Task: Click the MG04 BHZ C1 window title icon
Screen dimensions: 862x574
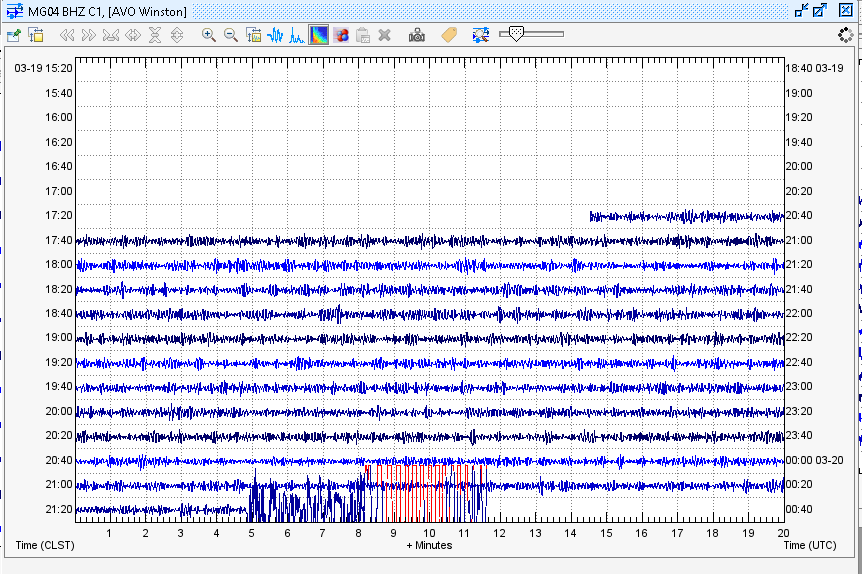Action: point(14,10)
